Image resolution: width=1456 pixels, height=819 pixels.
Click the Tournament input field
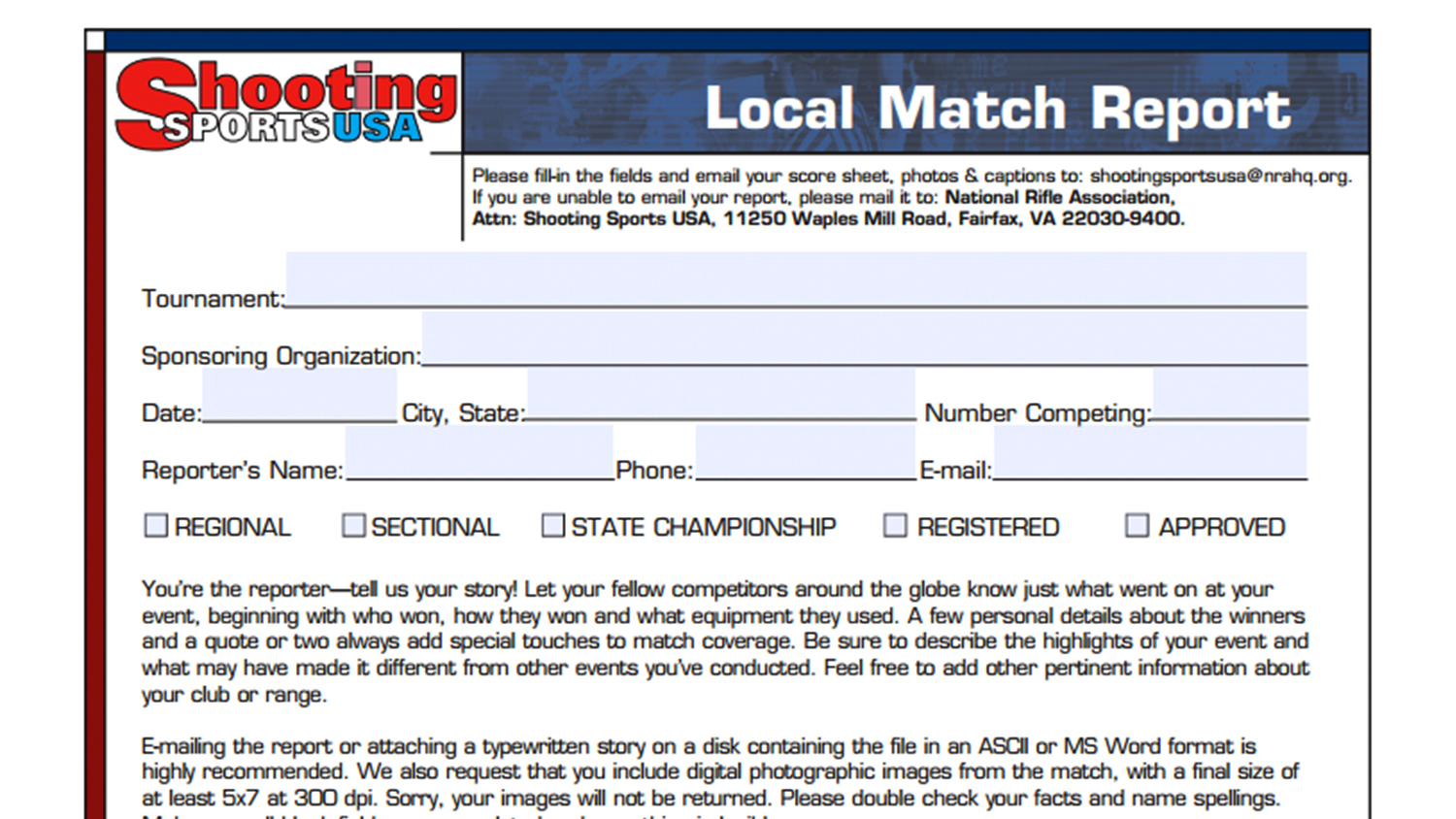tap(796, 279)
